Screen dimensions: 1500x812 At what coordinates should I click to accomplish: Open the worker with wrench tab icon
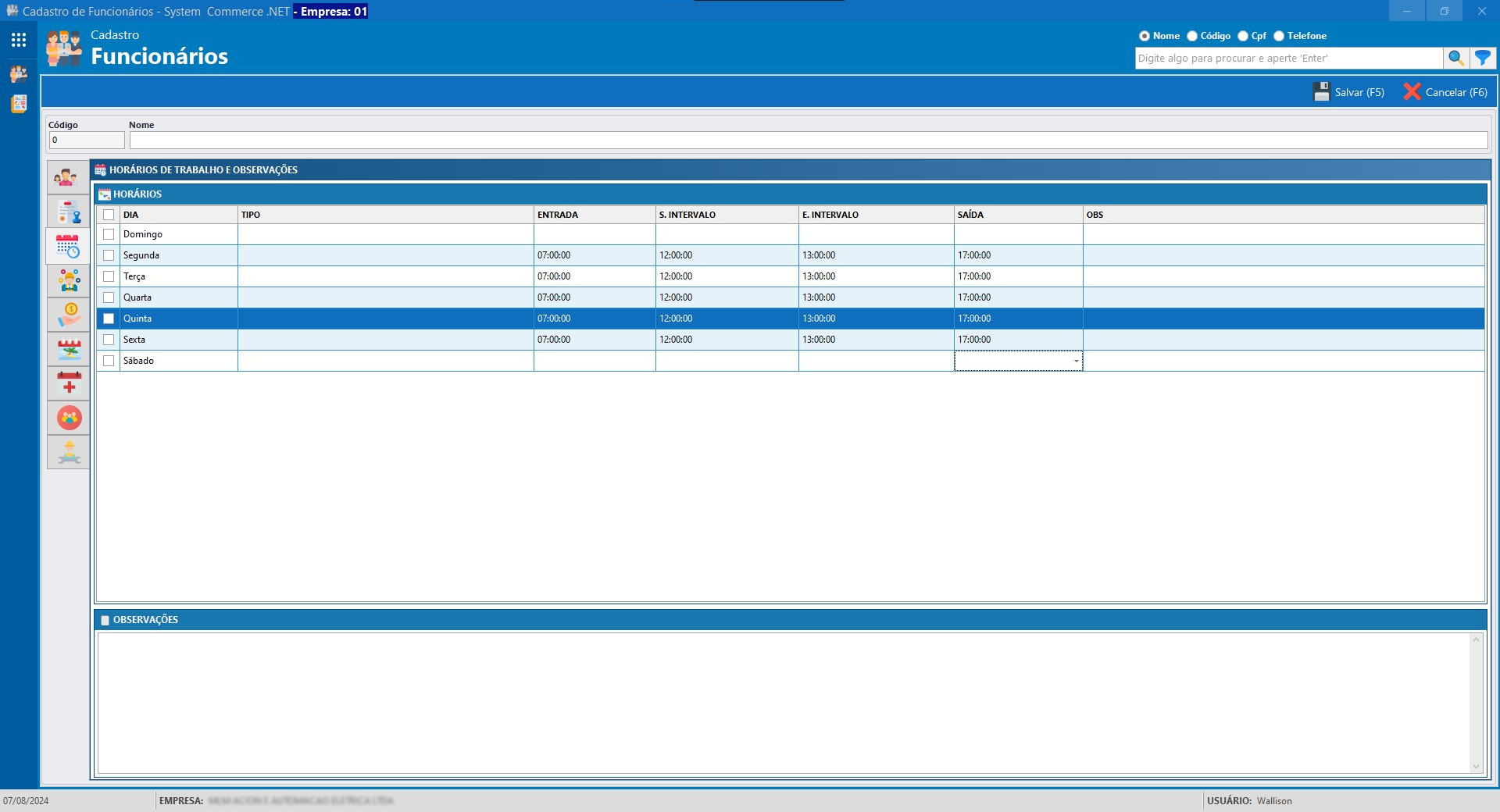click(x=69, y=452)
